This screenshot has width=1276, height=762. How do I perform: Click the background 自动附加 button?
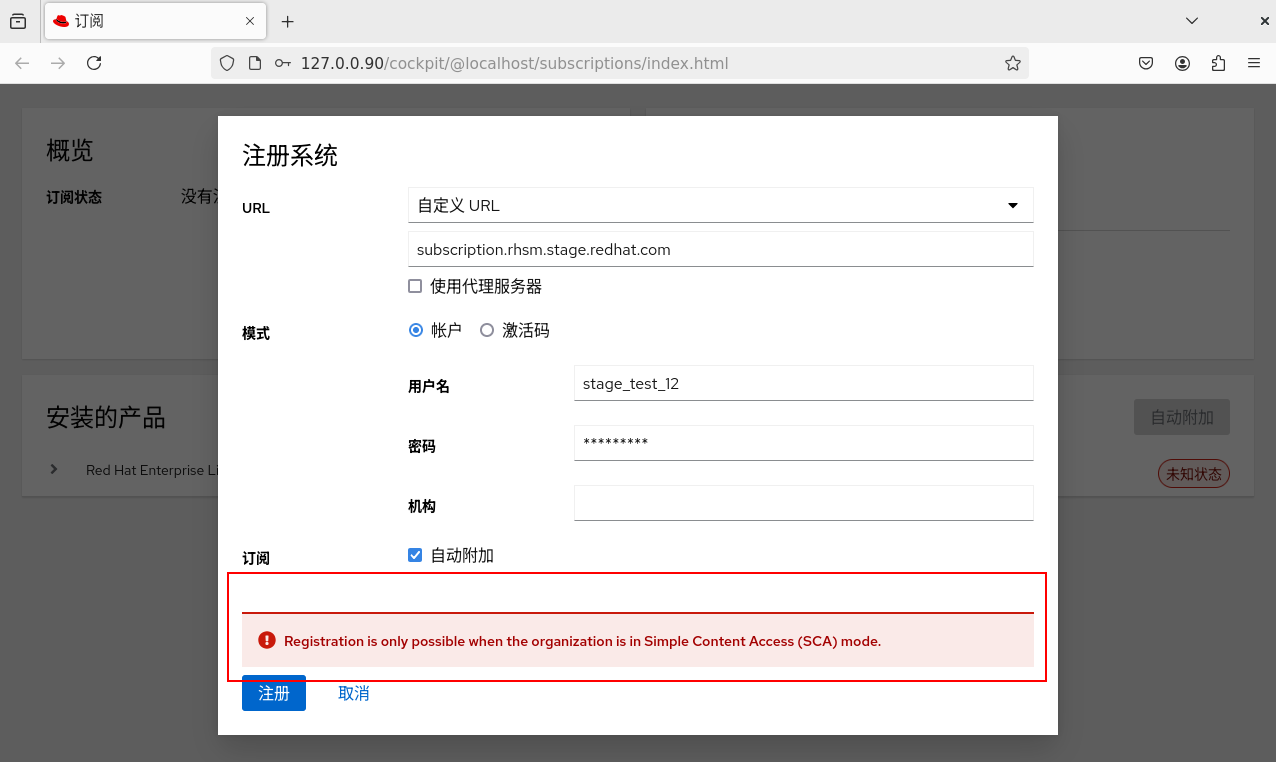pos(1182,417)
